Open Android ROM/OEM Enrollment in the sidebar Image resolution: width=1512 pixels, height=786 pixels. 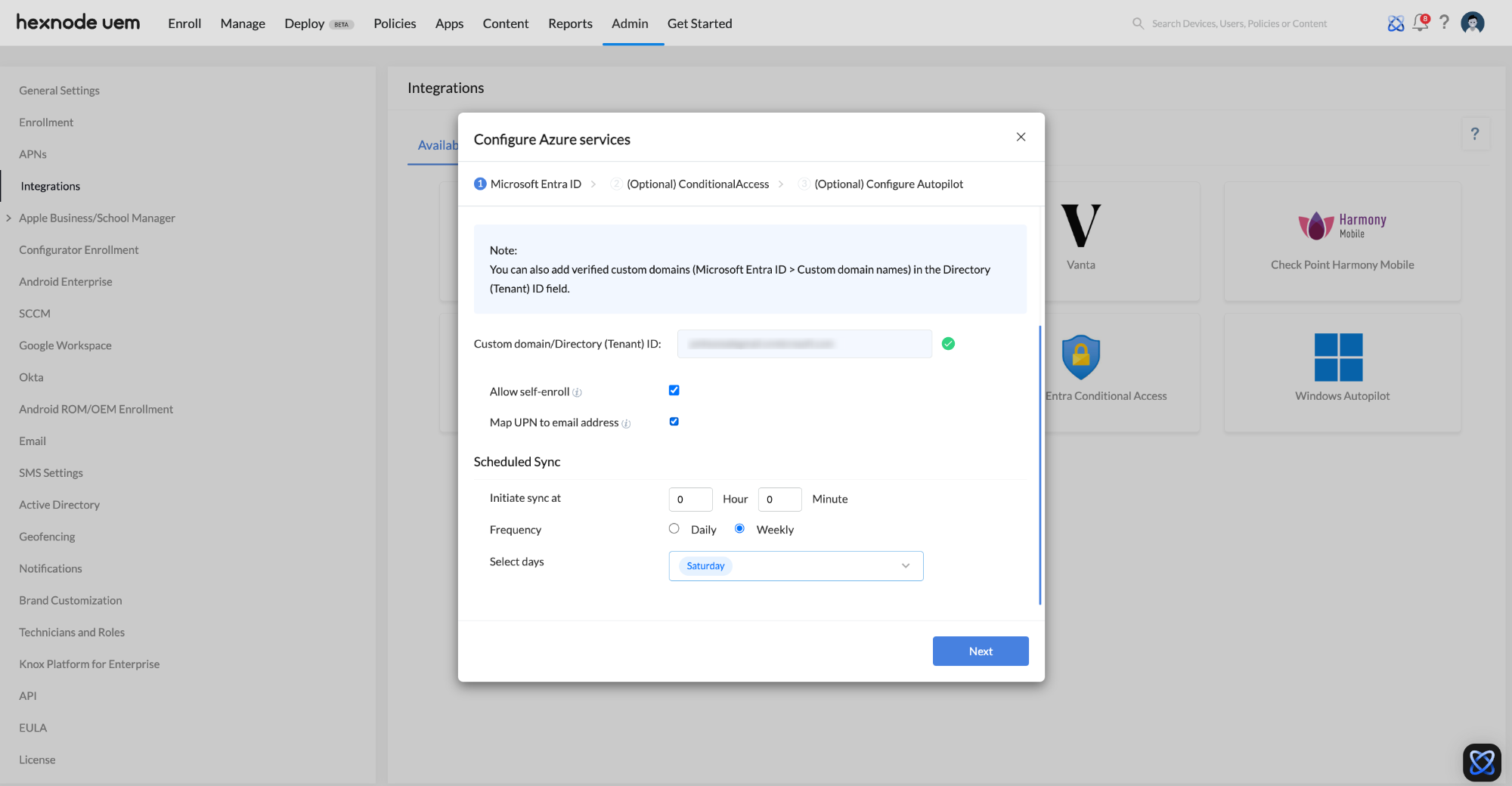96,409
